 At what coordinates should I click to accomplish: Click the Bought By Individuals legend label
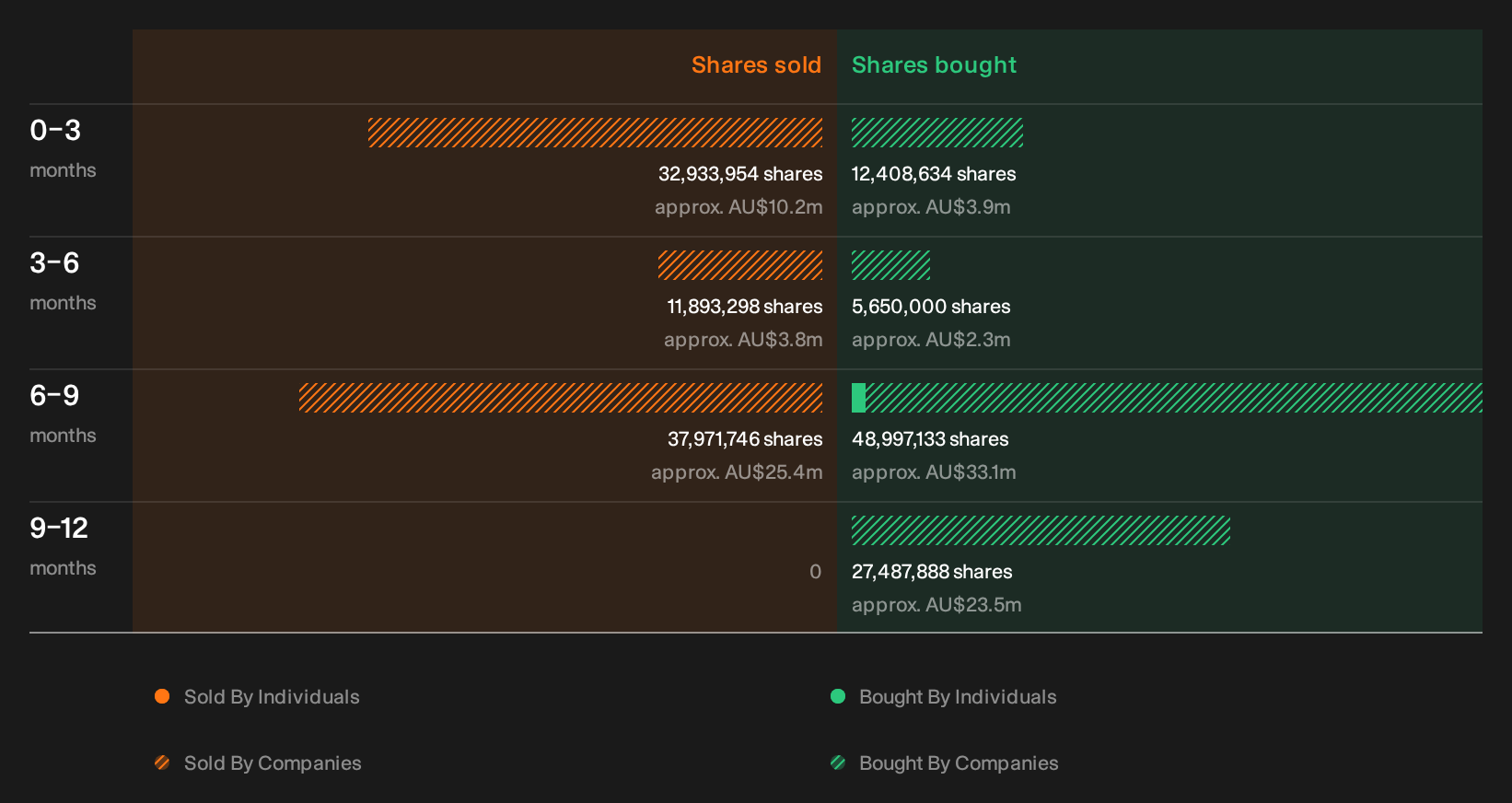[x=958, y=697]
